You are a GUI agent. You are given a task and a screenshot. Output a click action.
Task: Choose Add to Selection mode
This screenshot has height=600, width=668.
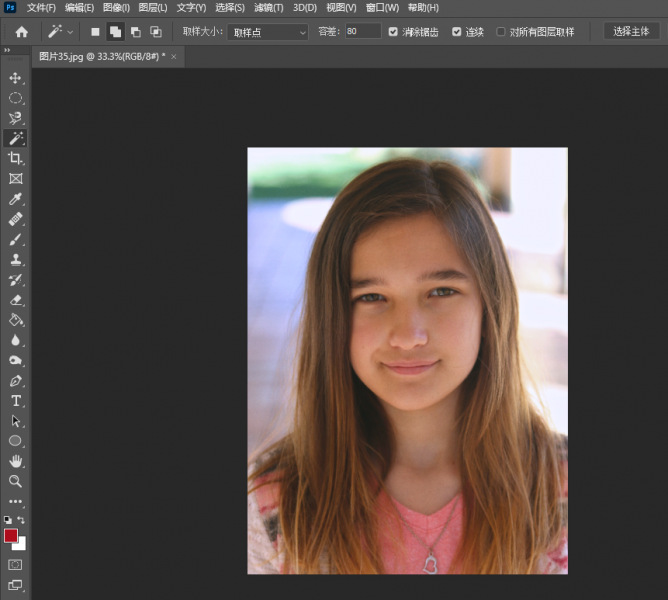[x=115, y=32]
